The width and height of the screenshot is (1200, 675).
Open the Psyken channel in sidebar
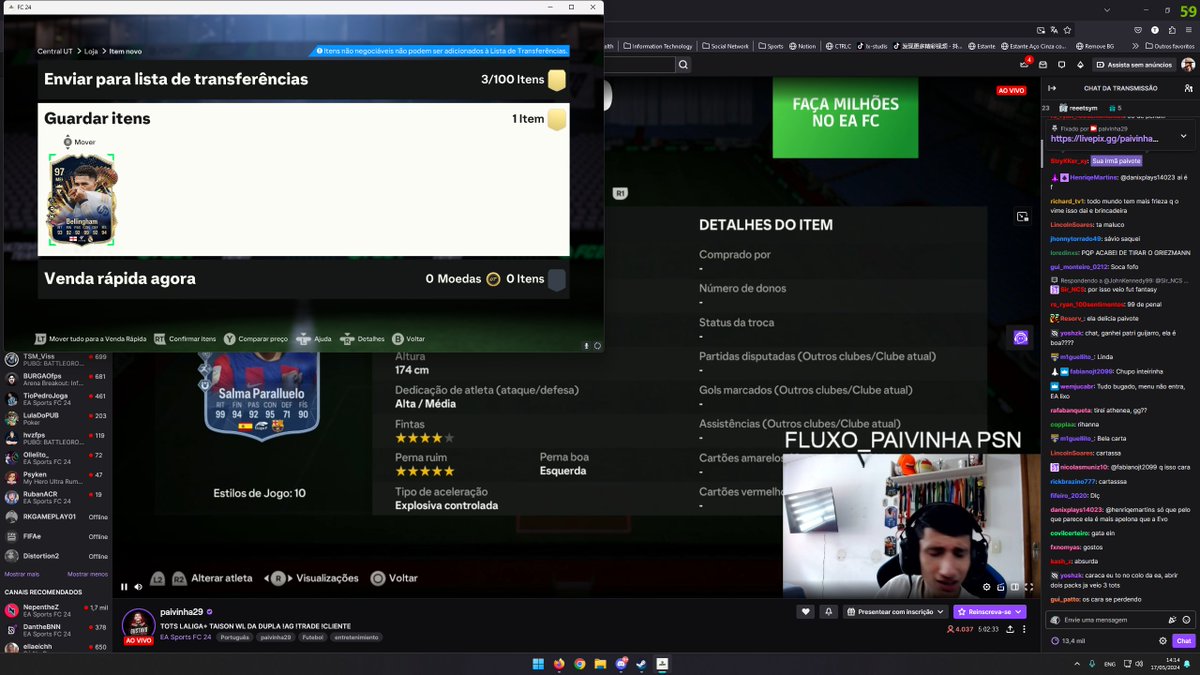click(56, 478)
